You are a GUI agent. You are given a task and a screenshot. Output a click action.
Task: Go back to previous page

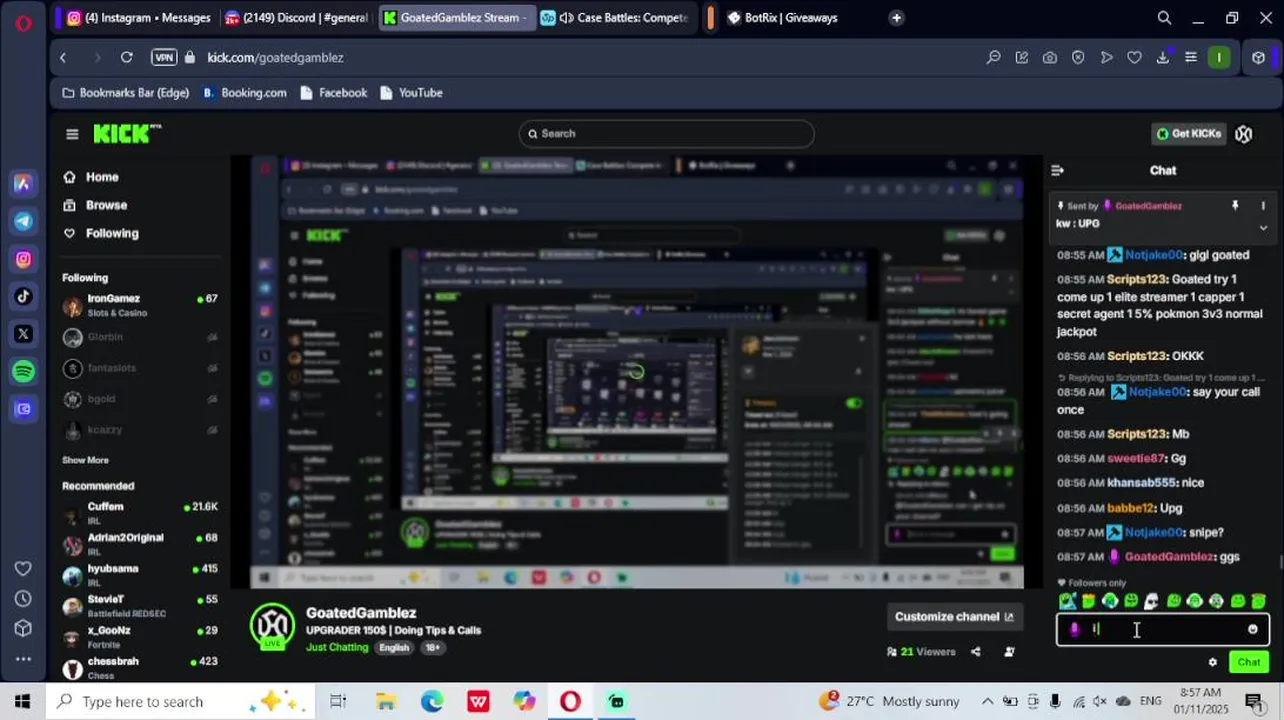[x=63, y=57]
